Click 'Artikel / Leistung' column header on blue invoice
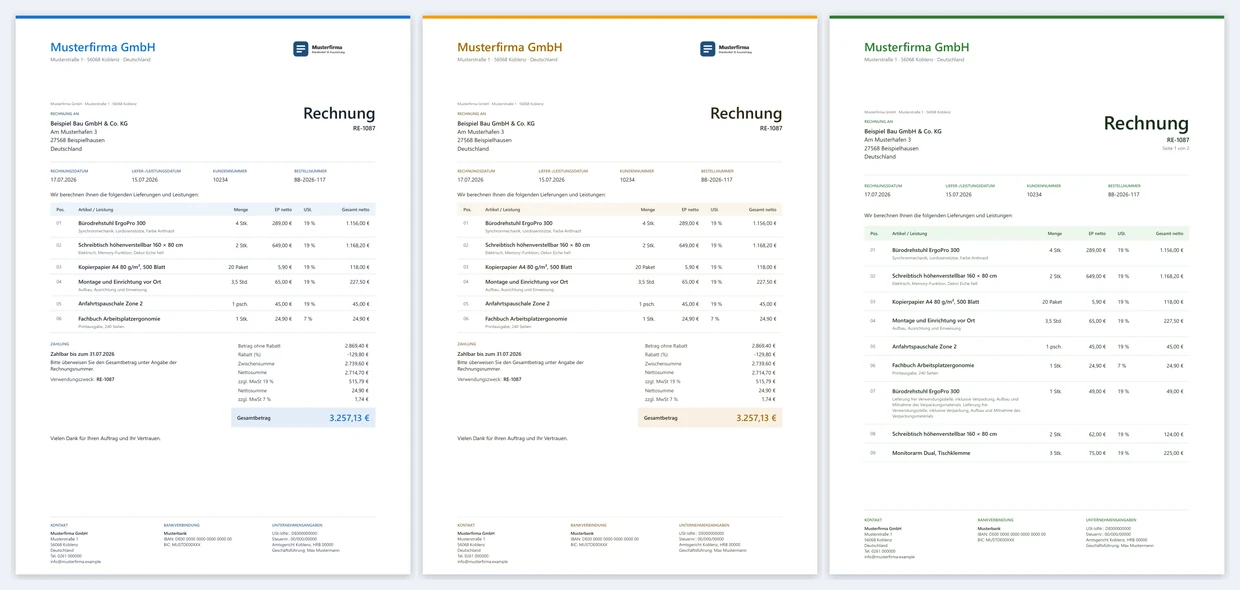This screenshot has width=1240, height=590. pyautogui.click(x=96, y=209)
